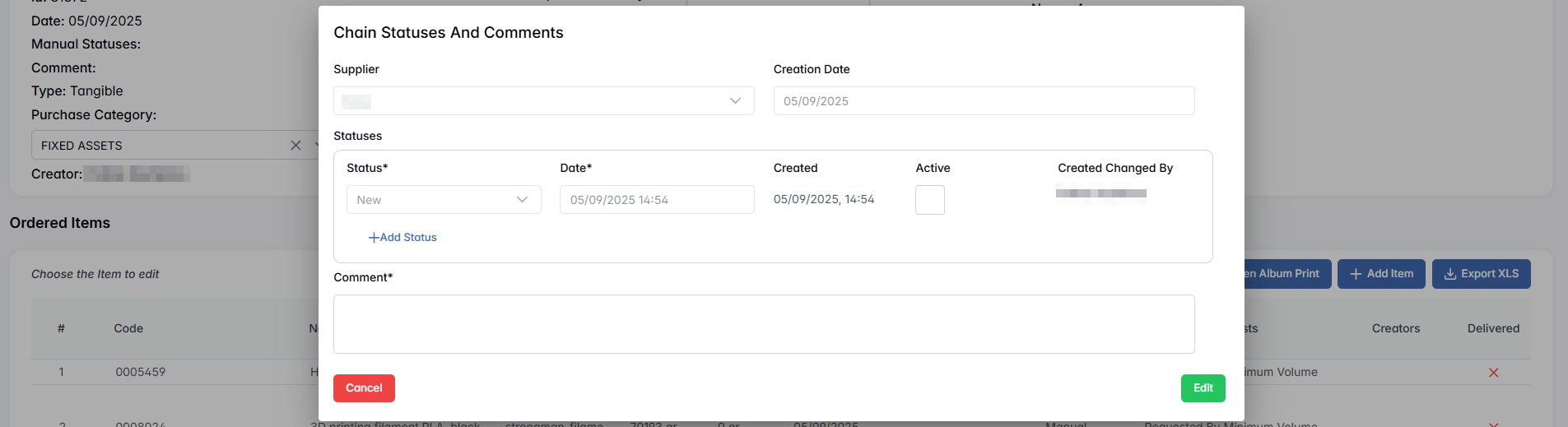
Task: Click into the Comment text area
Action: (x=763, y=324)
